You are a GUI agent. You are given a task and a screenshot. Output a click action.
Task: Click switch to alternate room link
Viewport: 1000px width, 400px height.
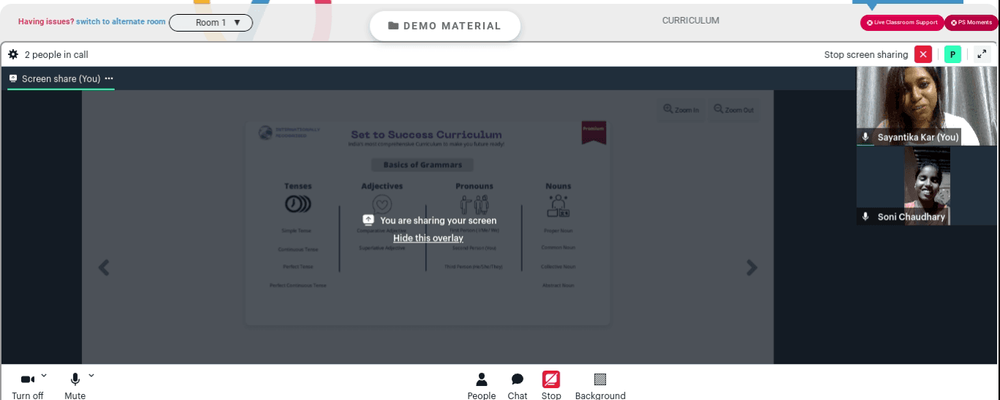[121, 22]
